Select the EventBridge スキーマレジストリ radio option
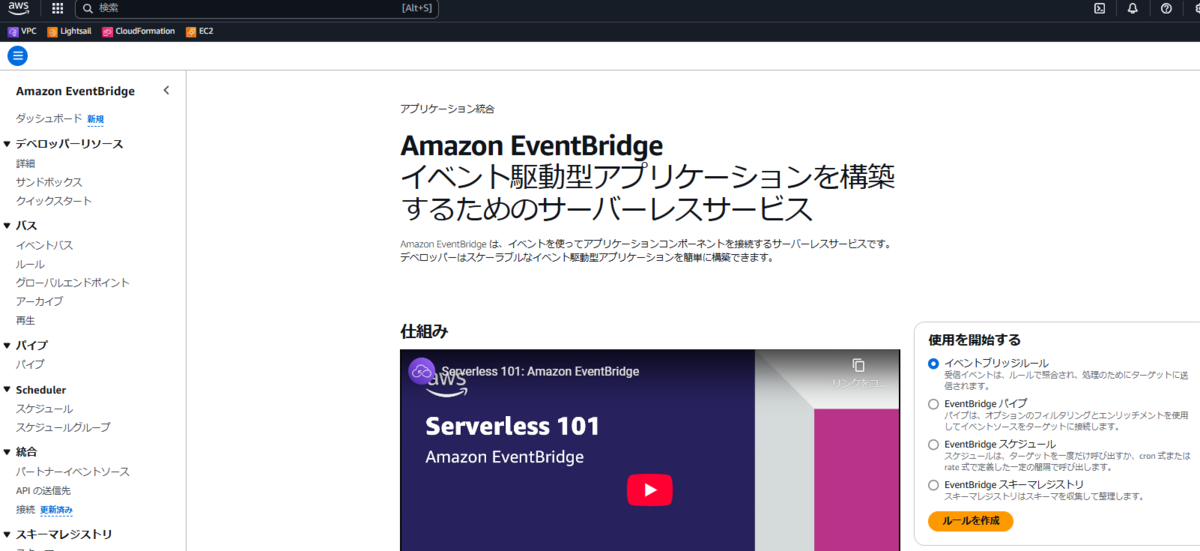Image resolution: width=1200 pixels, height=551 pixels. click(x=933, y=485)
